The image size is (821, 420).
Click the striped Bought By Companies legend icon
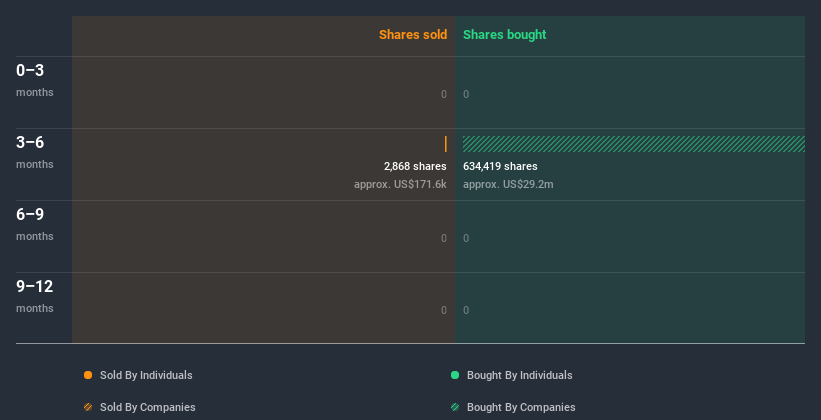tap(455, 407)
